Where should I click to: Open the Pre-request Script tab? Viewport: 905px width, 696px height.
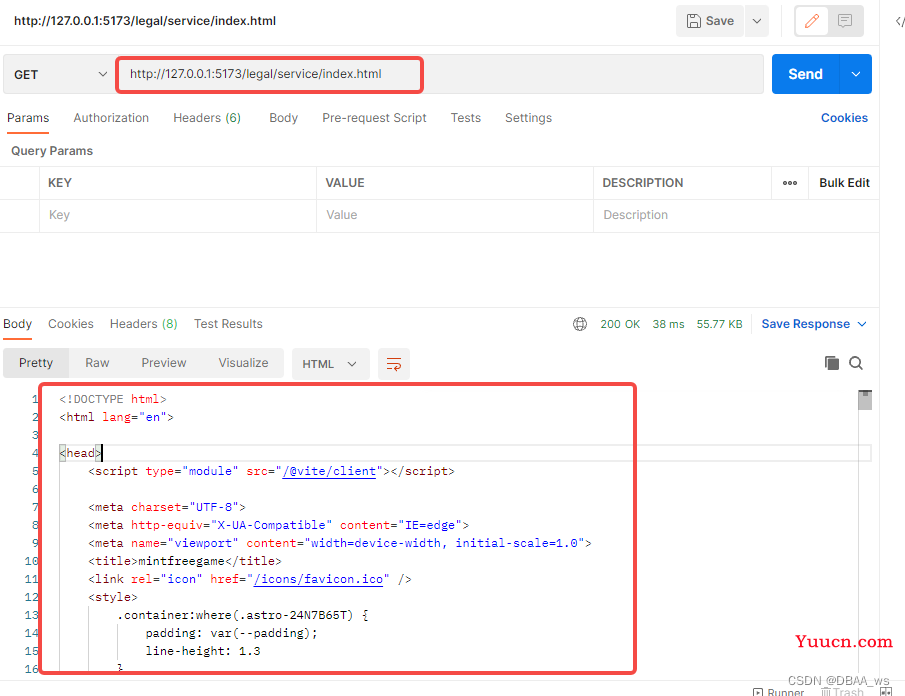pyautogui.click(x=374, y=118)
